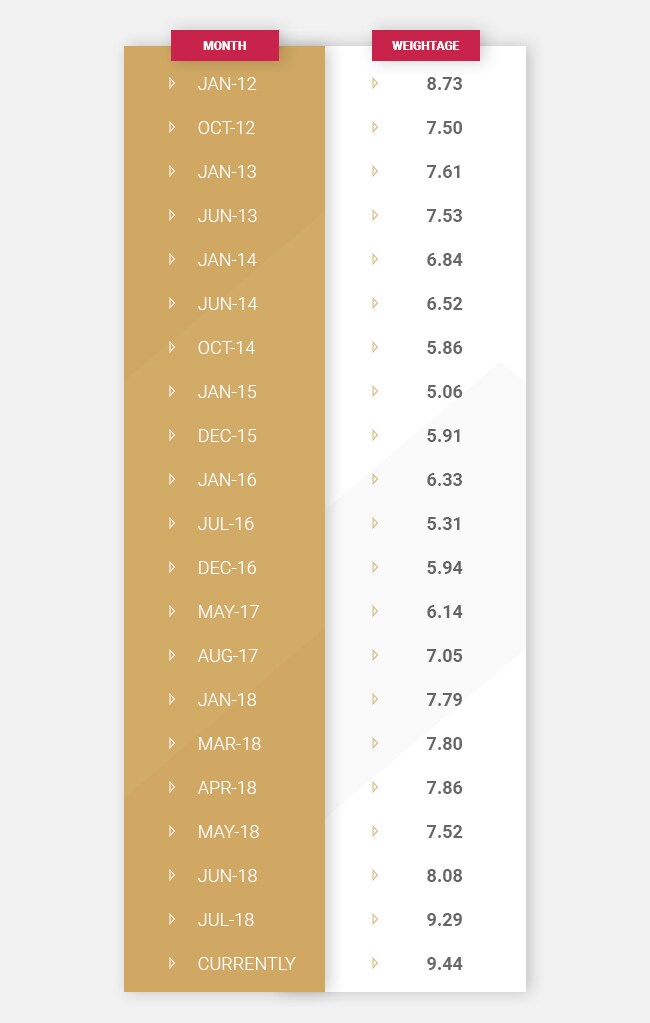Click the arrow icon beside JAN-12
The image size is (650, 1023).
(172, 83)
